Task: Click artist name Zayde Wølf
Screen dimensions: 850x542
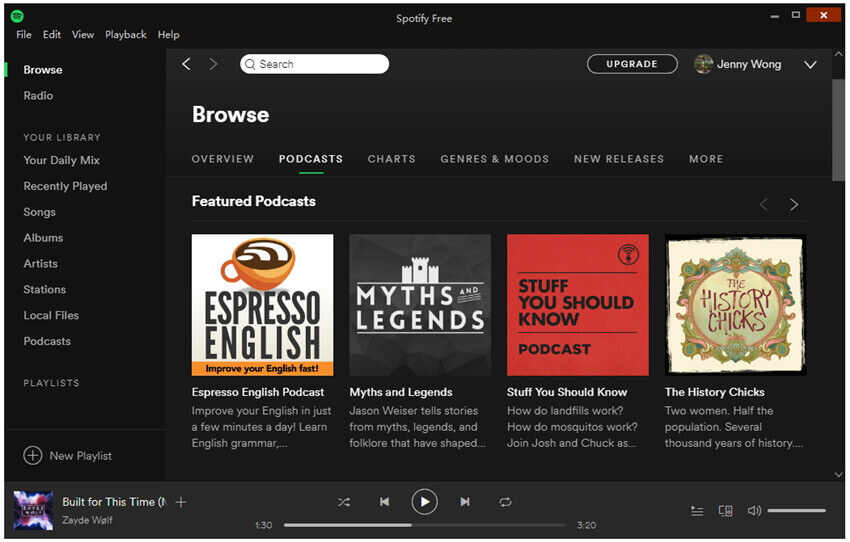Action: point(87,520)
